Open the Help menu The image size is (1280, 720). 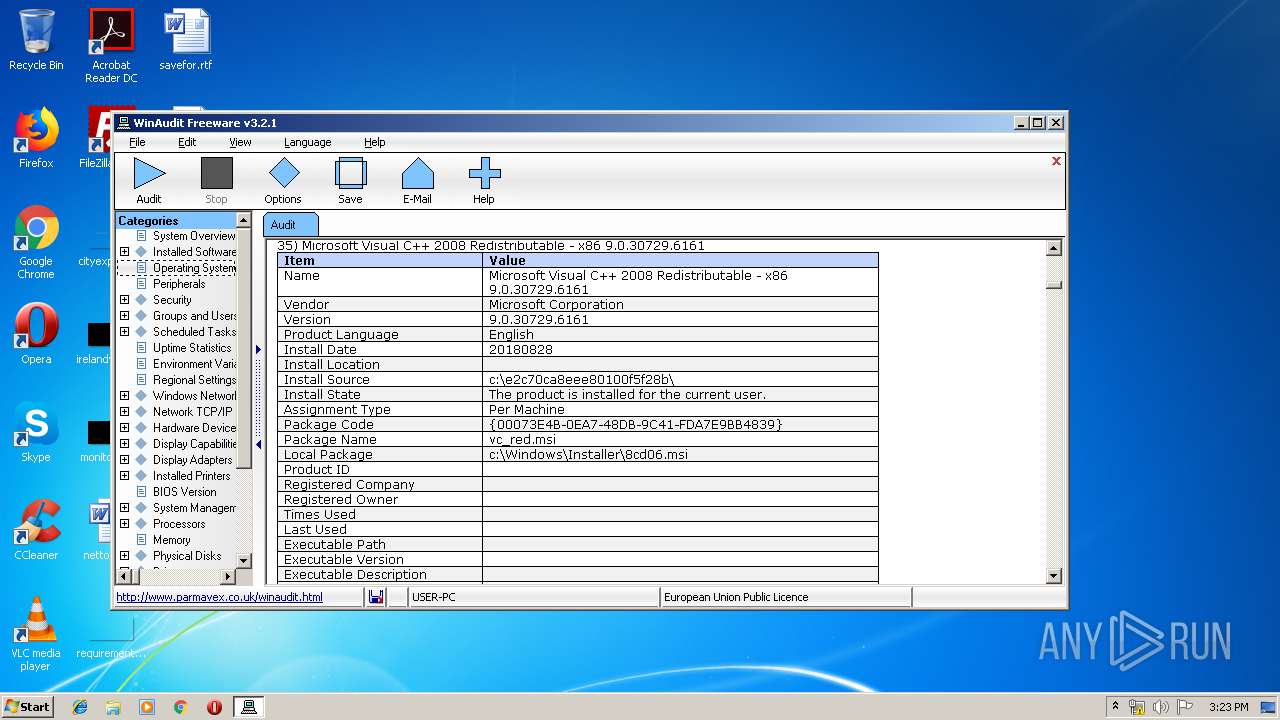pyautogui.click(x=375, y=142)
